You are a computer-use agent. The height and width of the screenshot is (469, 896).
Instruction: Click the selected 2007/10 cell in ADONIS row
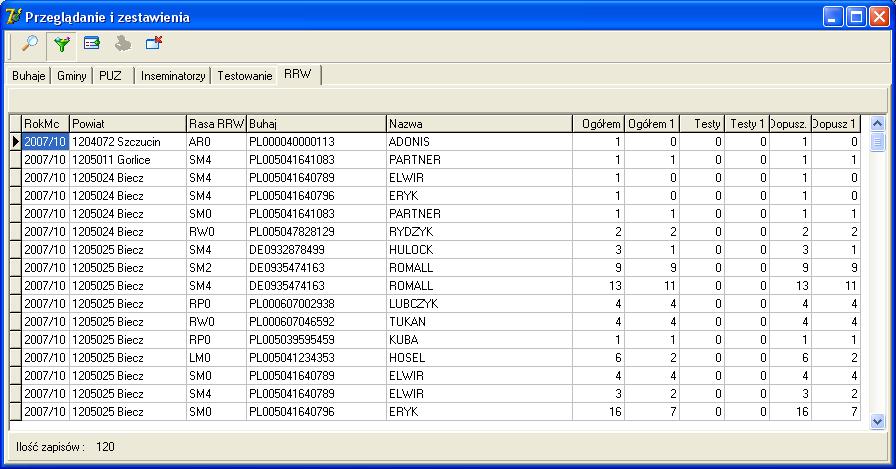45,142
